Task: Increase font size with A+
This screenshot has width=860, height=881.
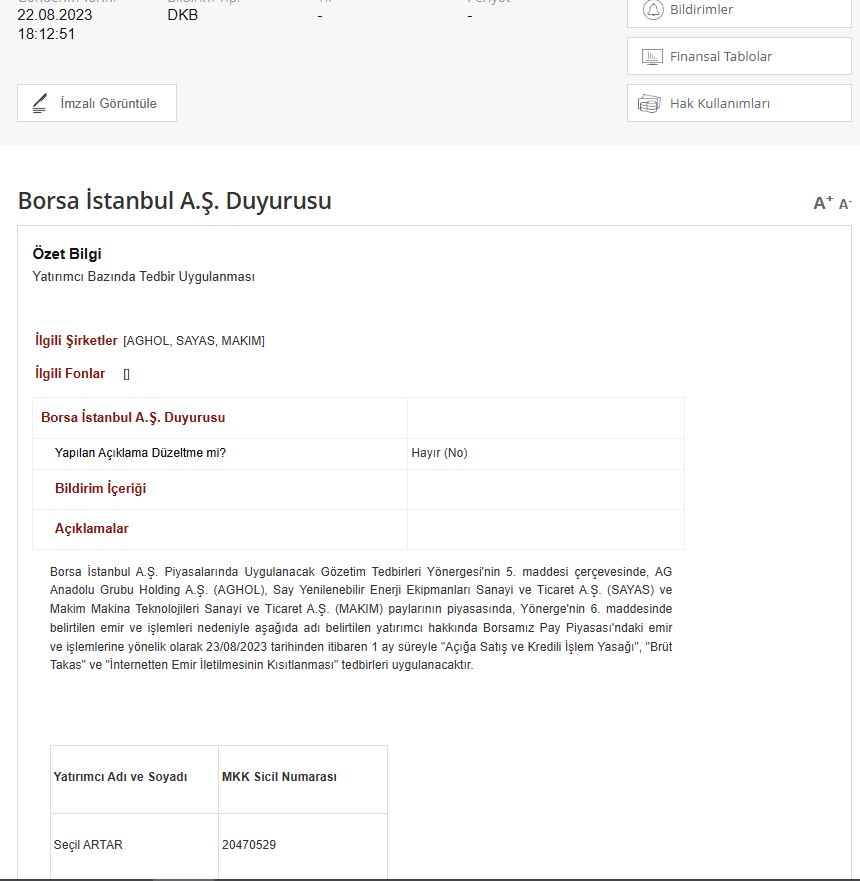Action: coord(823,203)
